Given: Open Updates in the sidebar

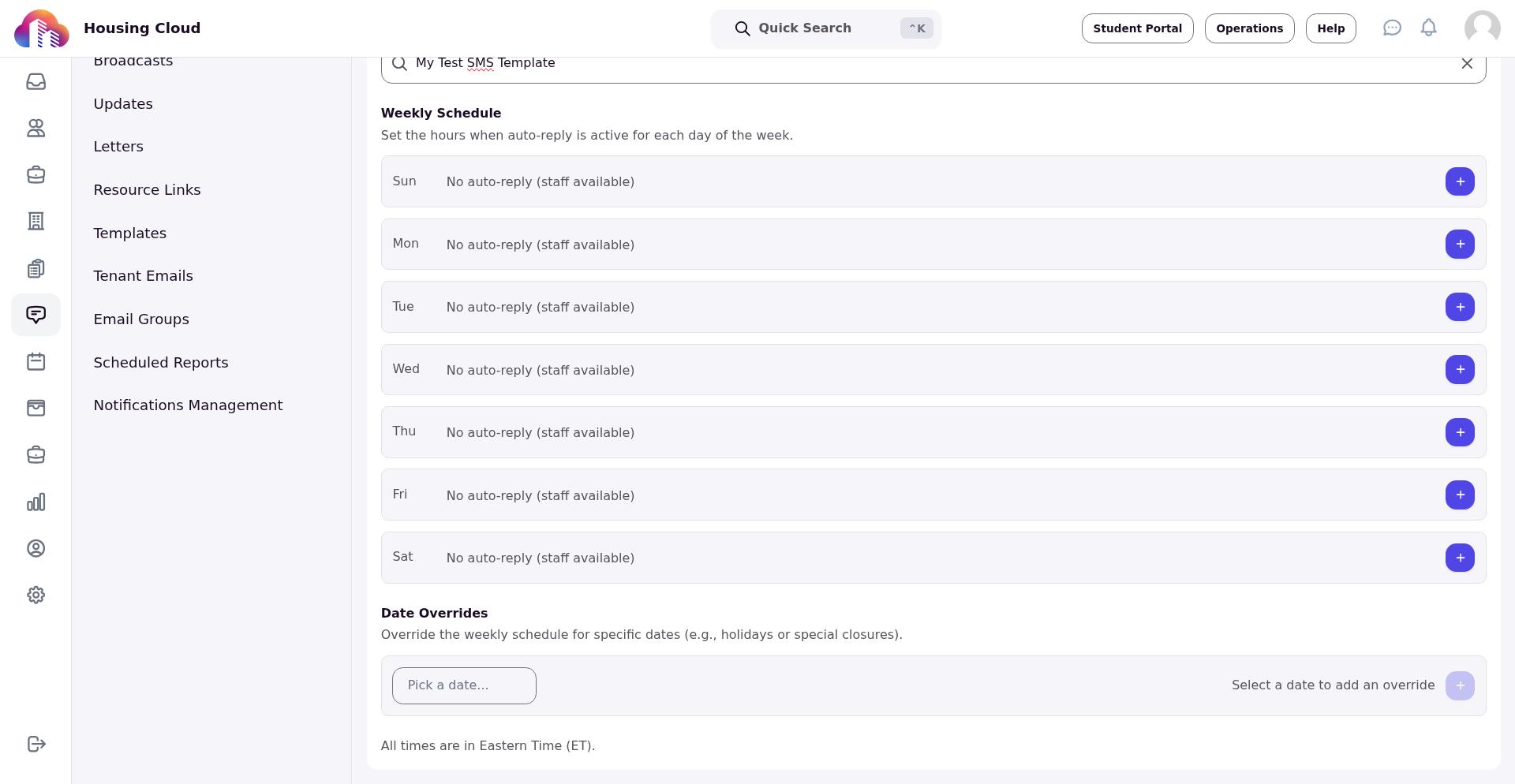Looking at the screenshot, I should pyautogui.click(x=123, y=104).
